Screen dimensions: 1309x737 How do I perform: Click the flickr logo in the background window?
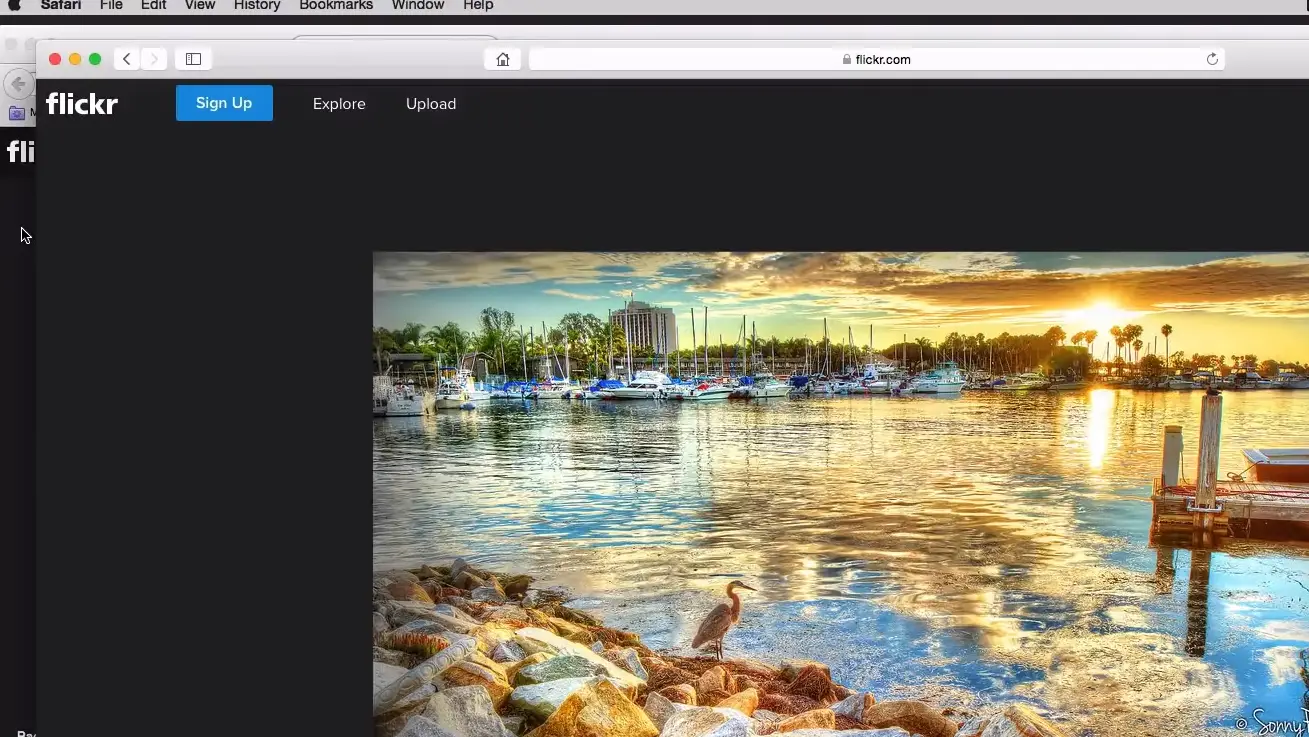click(19, 151)
